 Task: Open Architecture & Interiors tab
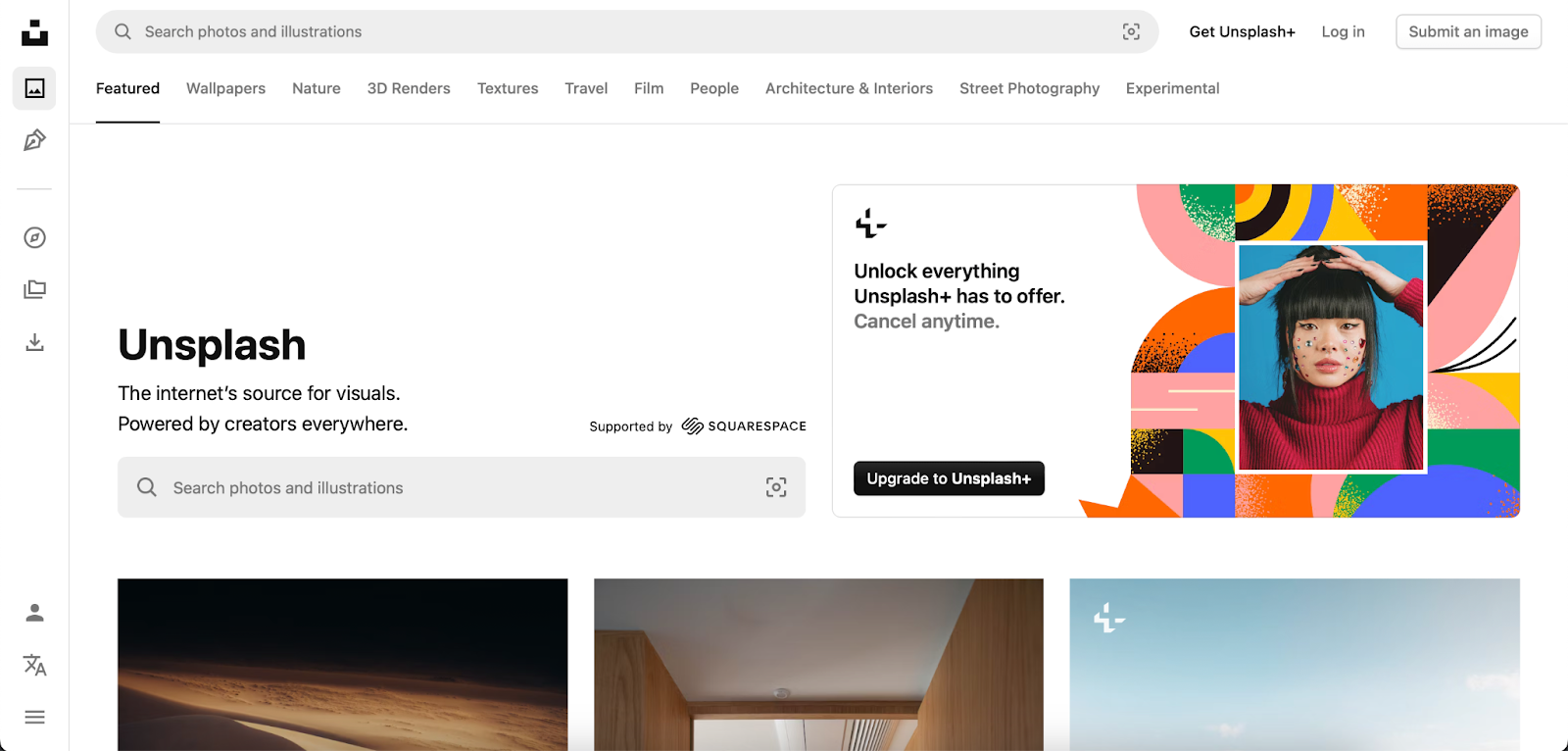tap(849, 88)
